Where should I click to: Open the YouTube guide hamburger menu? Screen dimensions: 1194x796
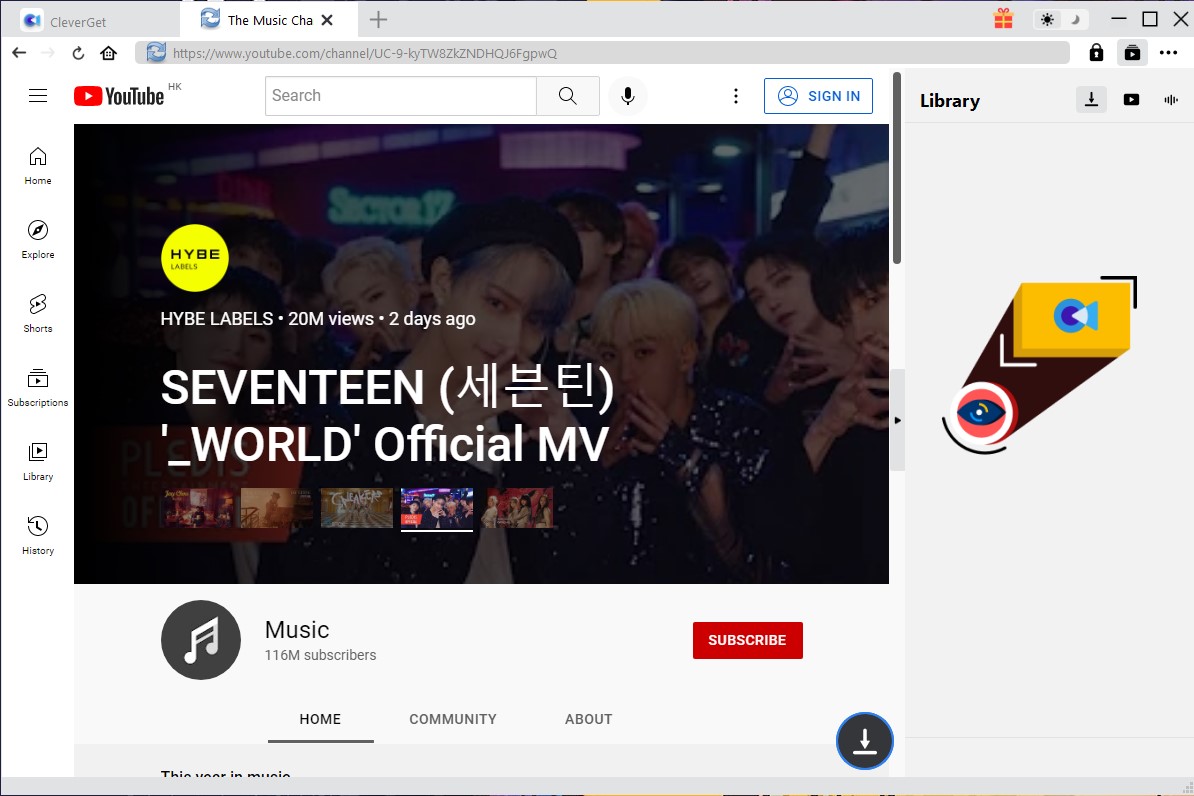click(38, 95)
